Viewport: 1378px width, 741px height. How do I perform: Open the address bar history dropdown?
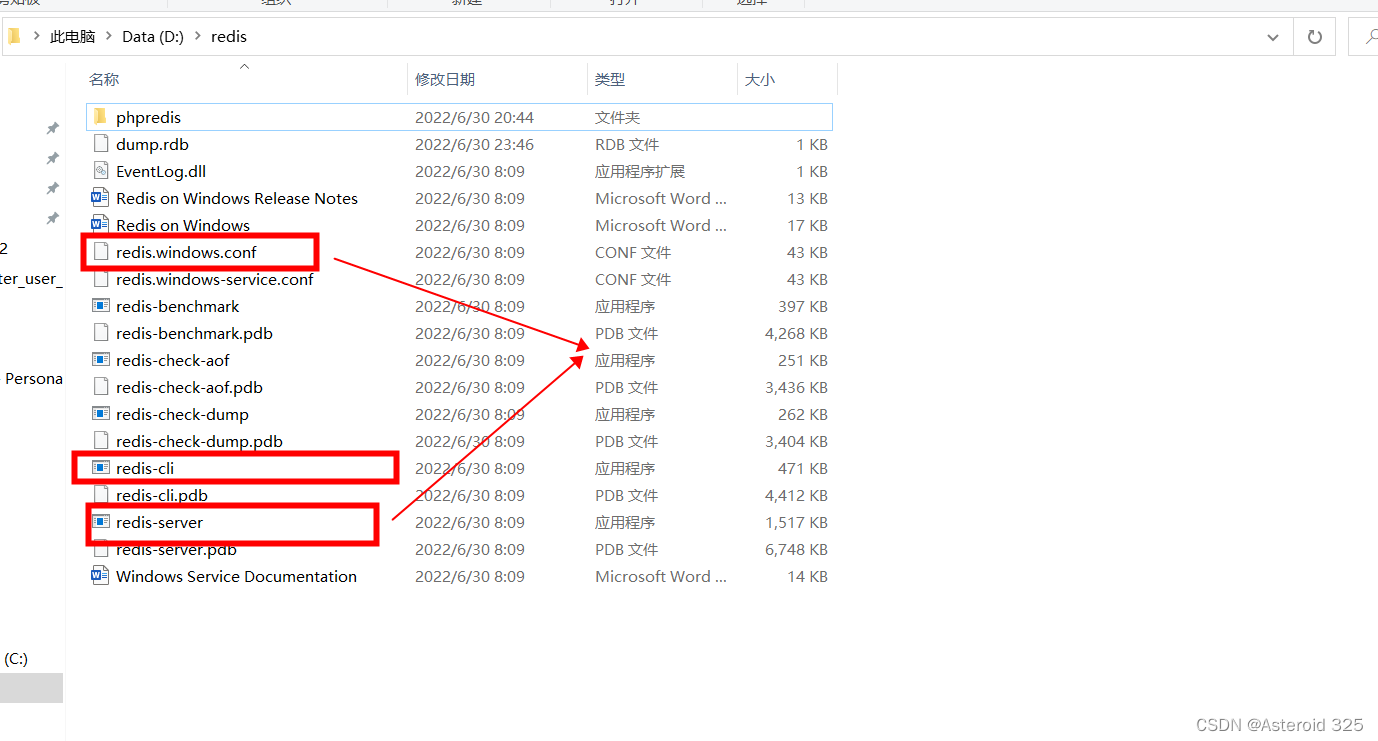pyautogui.click(x=1273, y=37)
